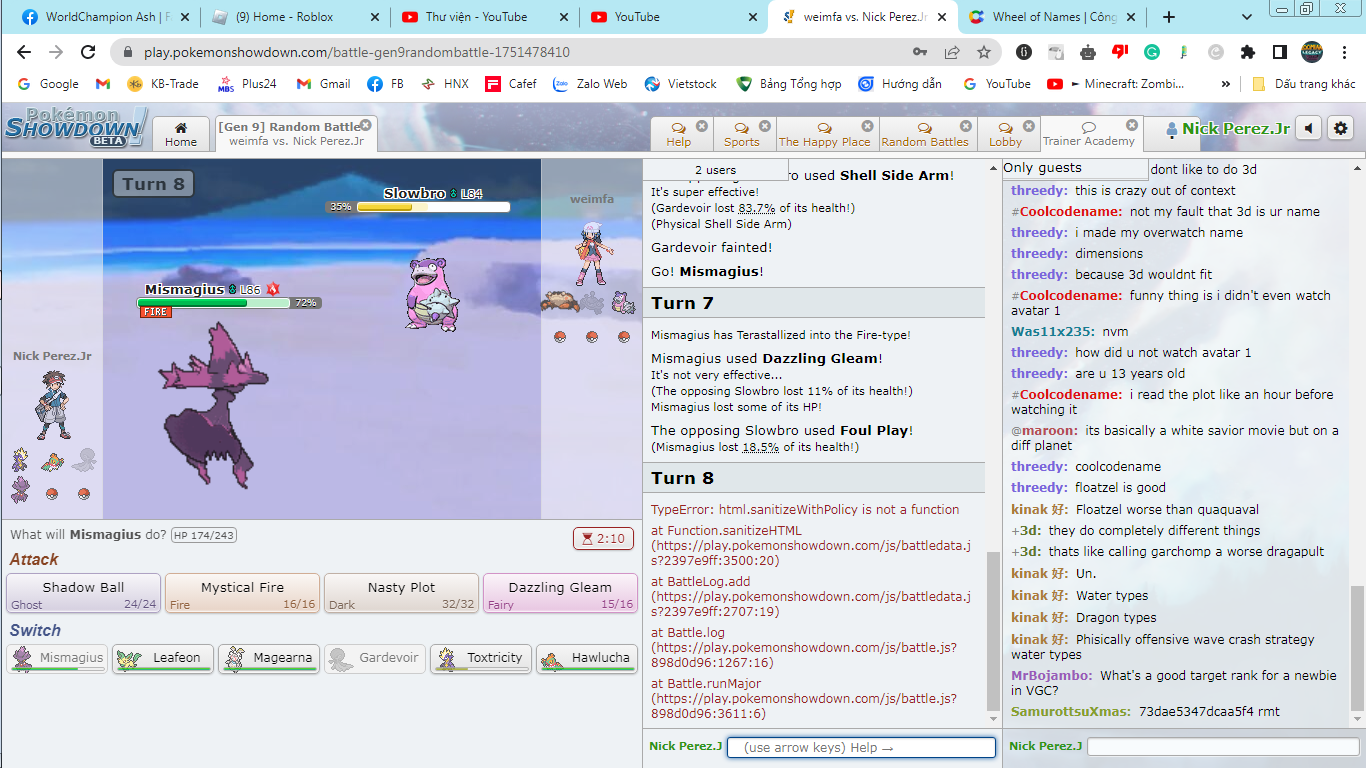Use the Mystical Fire move
The image size is (1366, 768).
pos(243,593)
